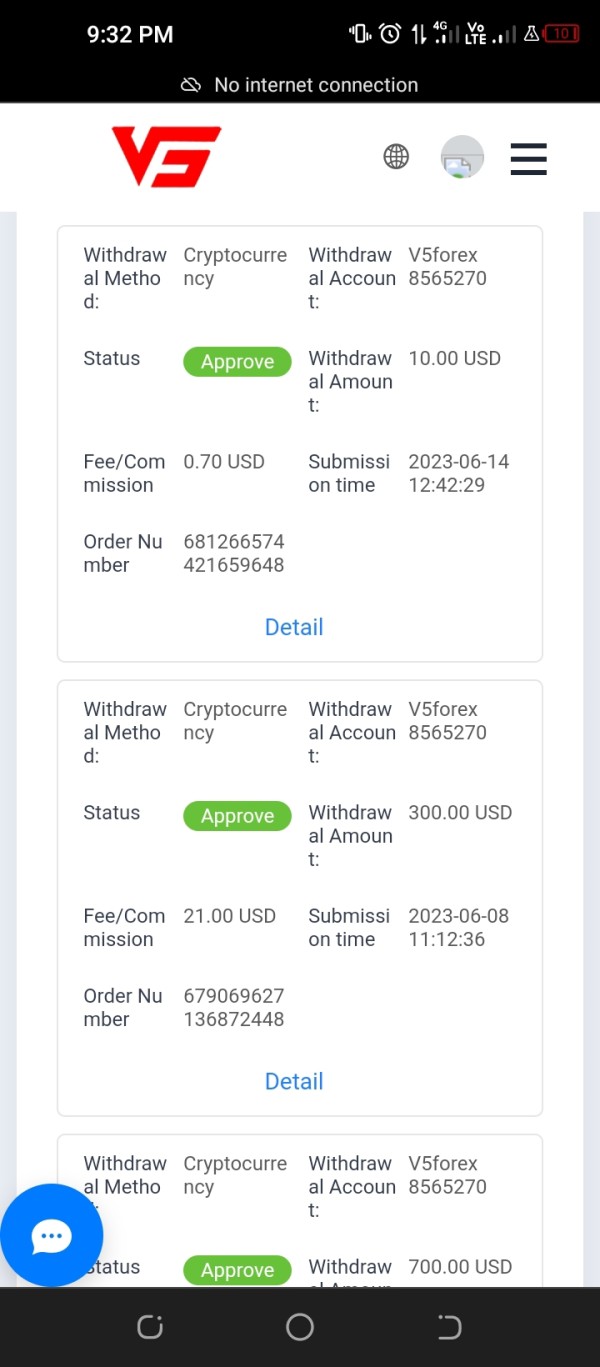The height and width of the screenshot is (1367, 600).
Task: Tap Approve status on 700.00 USD withdrawal
Action: 237,1270
